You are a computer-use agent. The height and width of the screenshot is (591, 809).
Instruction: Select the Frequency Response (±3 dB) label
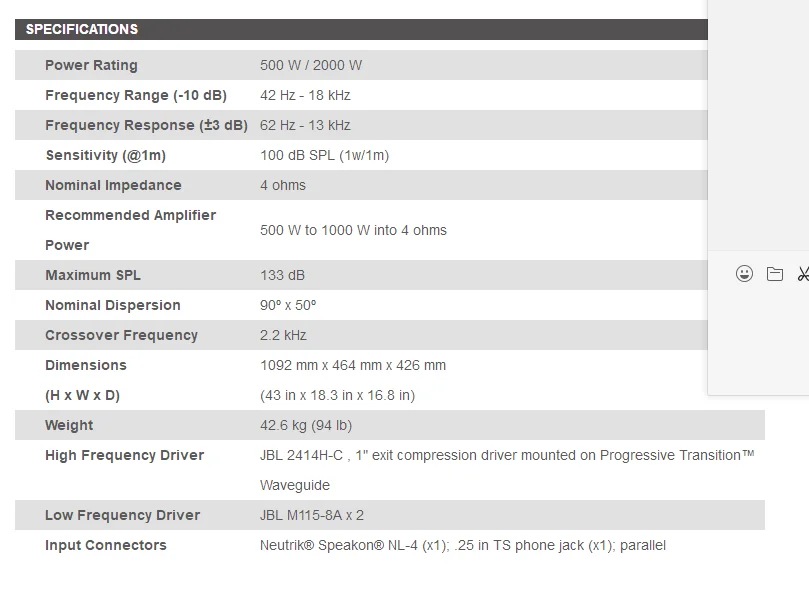point(146,125)
